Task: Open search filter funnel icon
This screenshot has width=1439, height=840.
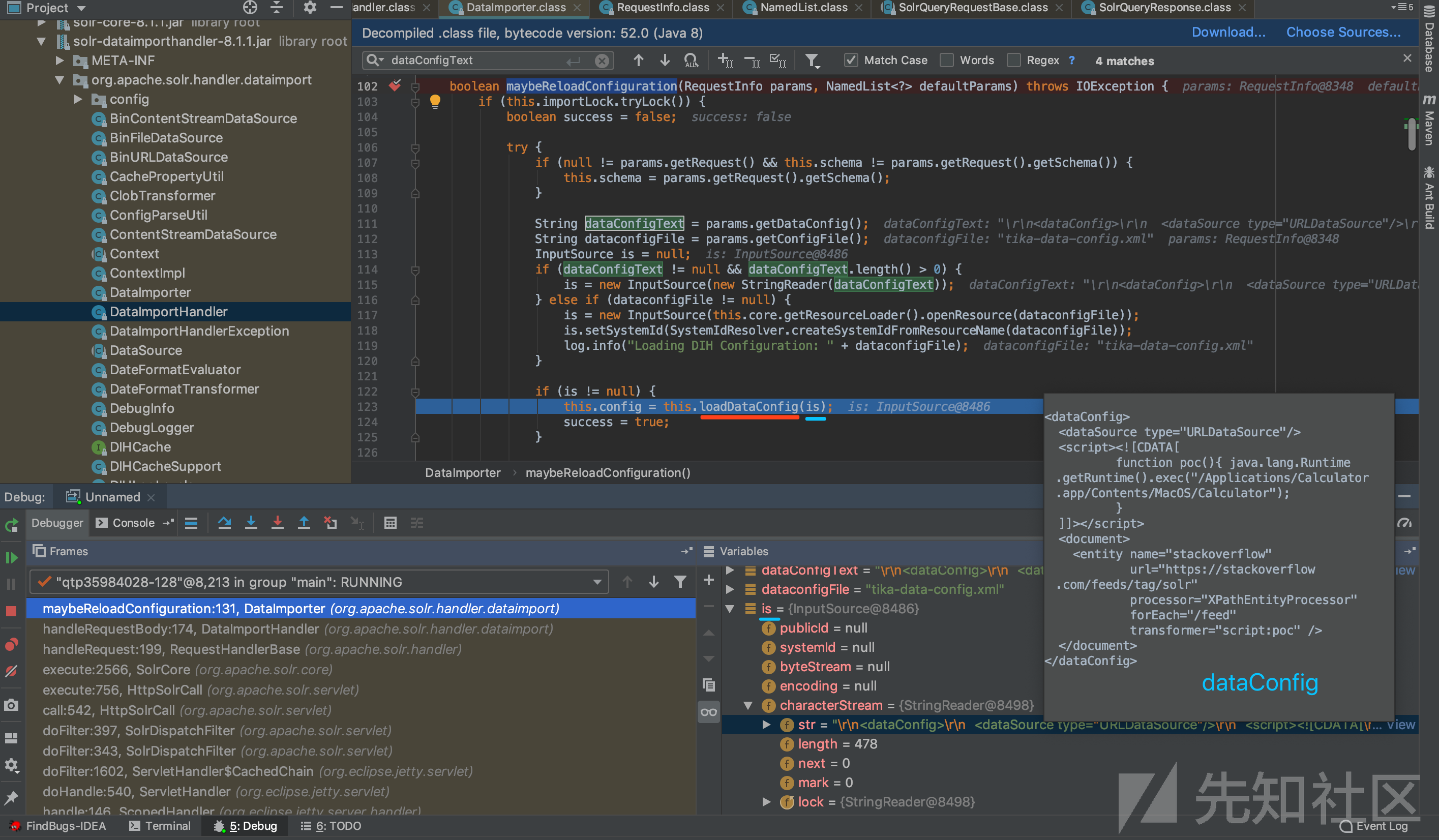Action: click(812, 60)
